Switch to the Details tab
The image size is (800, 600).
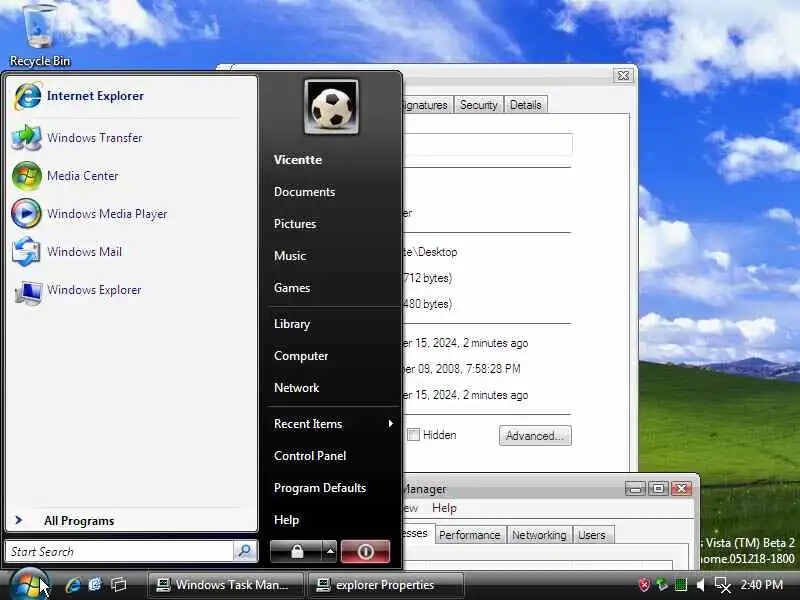526,105
